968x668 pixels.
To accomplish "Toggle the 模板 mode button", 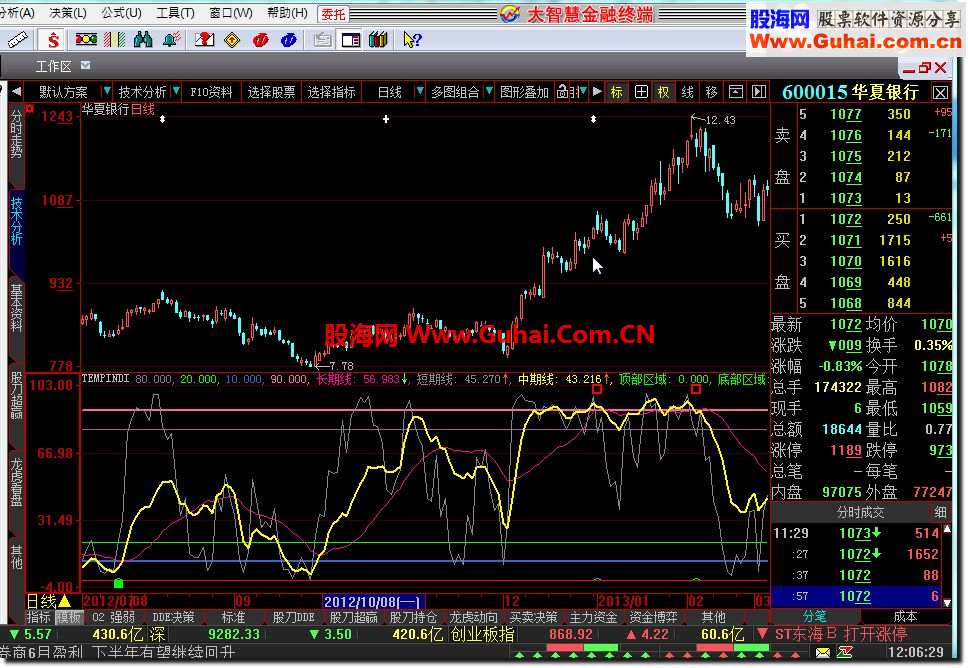I will (69, 617).
